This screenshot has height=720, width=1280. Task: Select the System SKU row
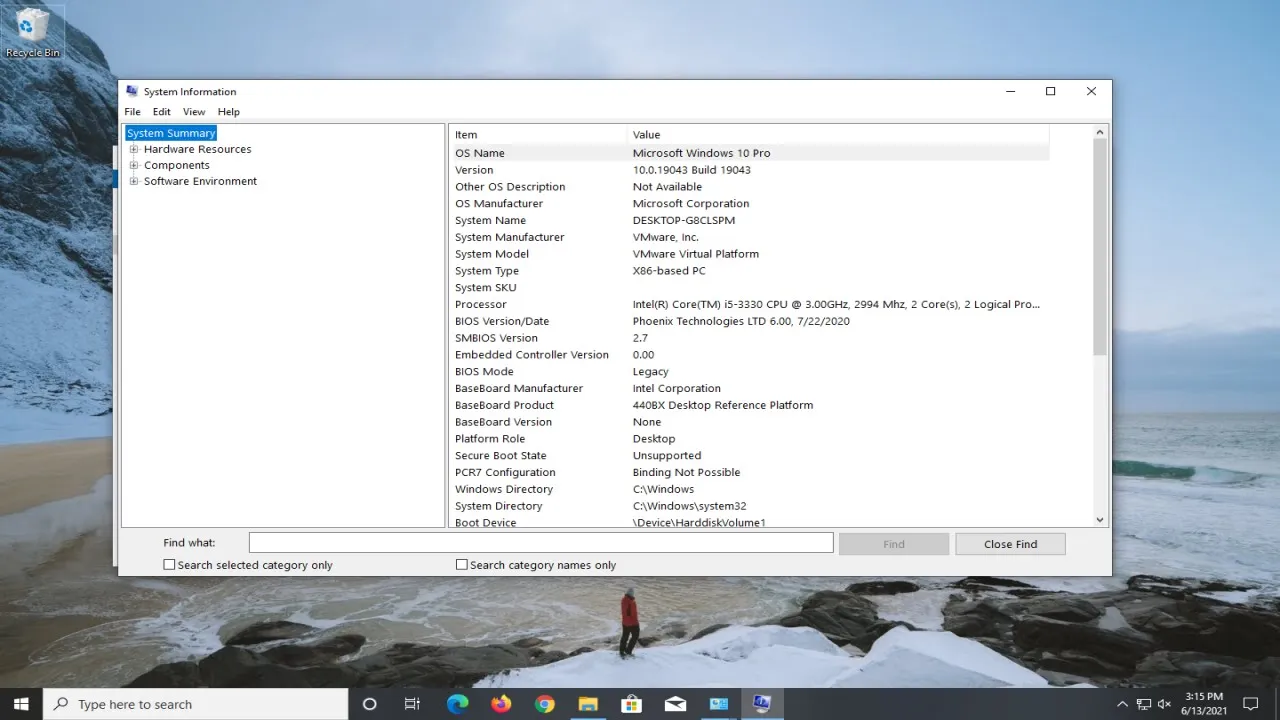pyautogui.click(x=749, y=288)
